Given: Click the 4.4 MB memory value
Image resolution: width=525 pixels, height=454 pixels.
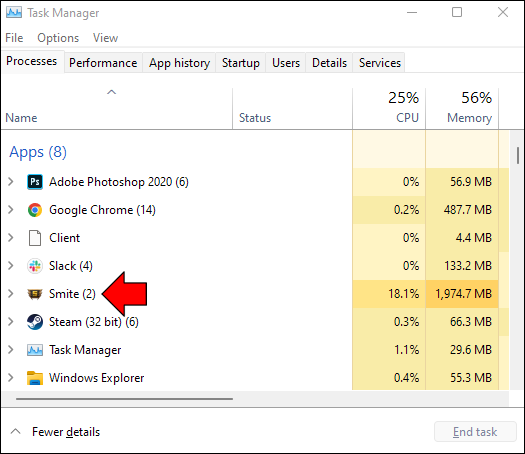Looking at the screenshot, I should tap(473, 238).
